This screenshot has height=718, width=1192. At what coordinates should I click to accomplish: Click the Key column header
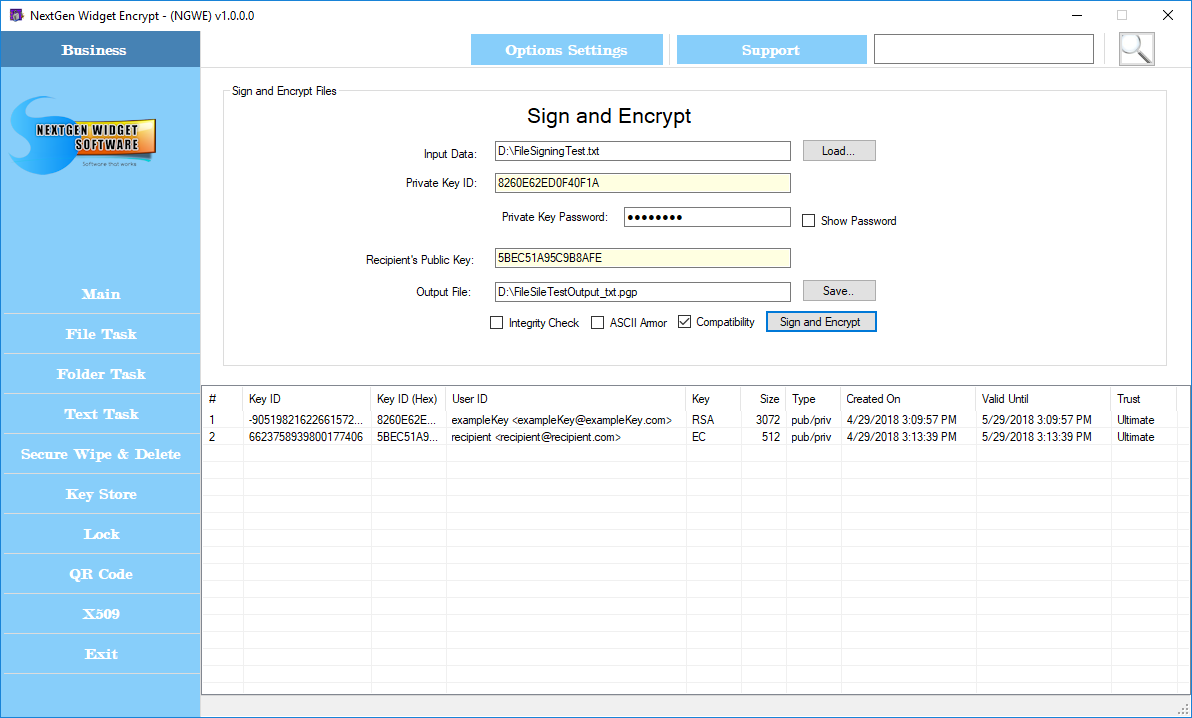(x=713, y=399)
